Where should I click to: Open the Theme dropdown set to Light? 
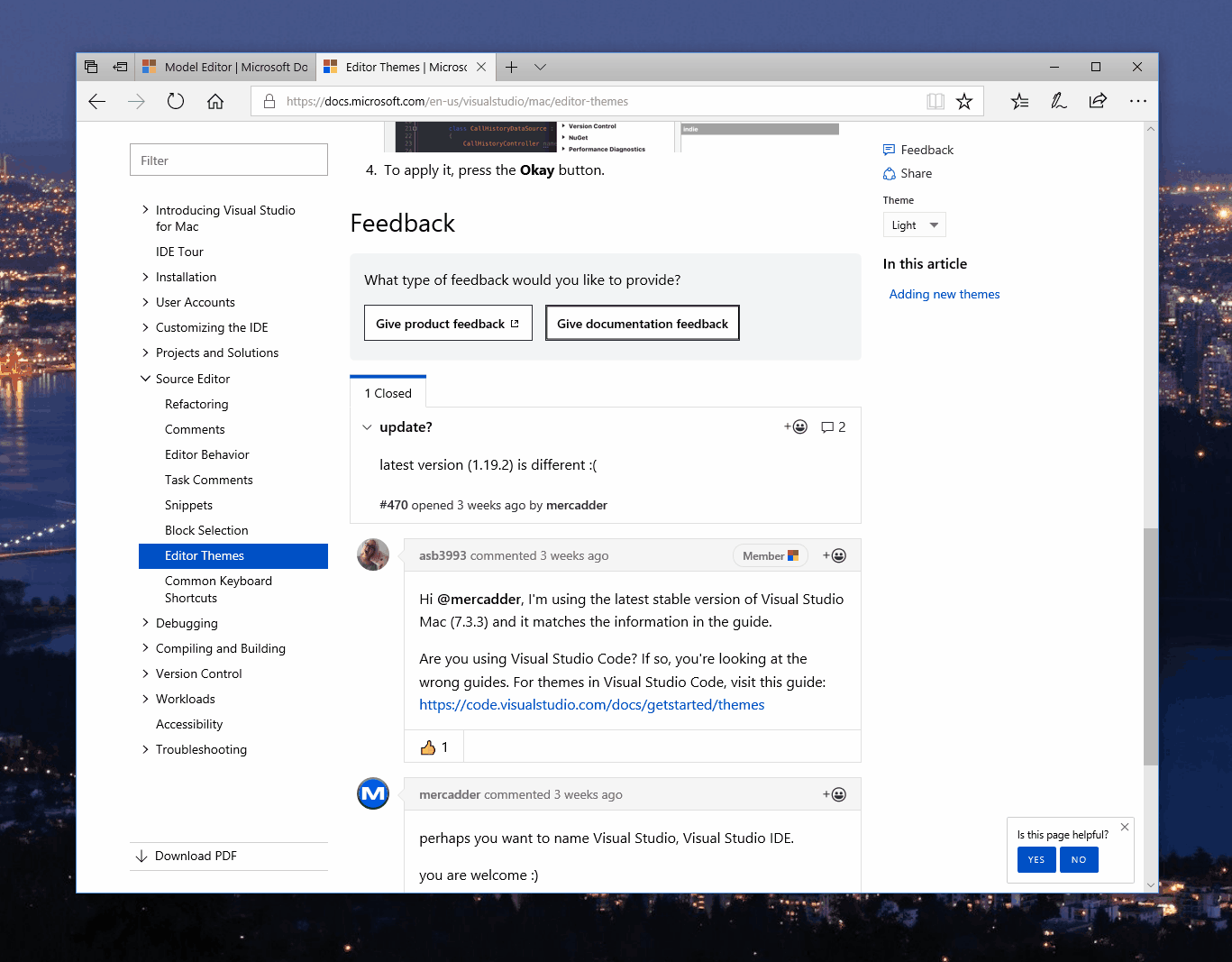[x=914, y=225]
